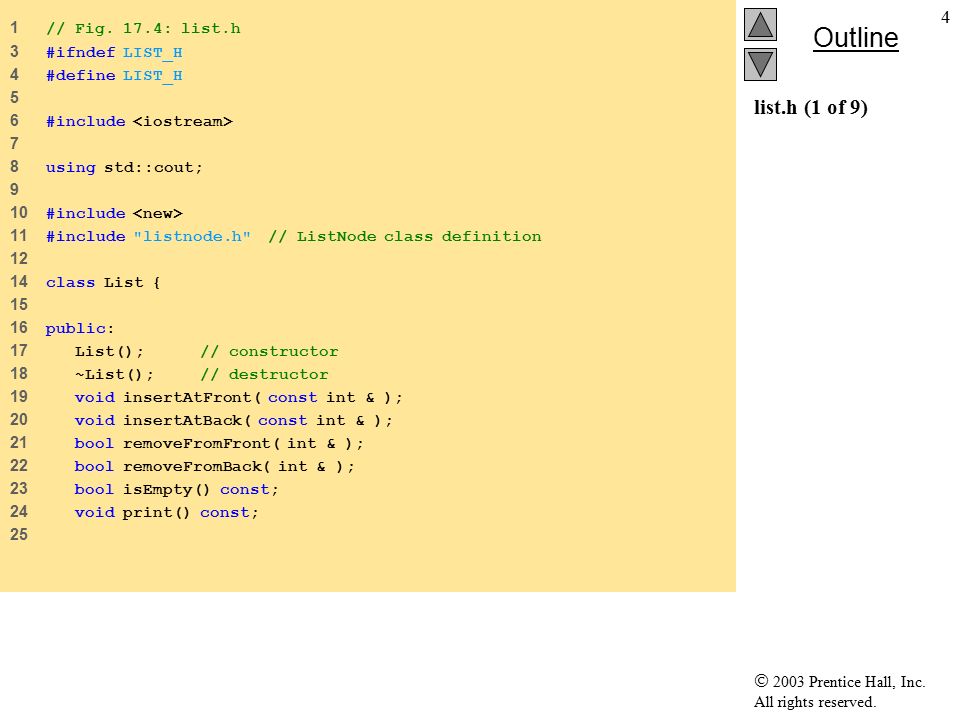This screenshot has width=960, height=720.
Task: Click the slide number 4
Action: coord(945,17)
